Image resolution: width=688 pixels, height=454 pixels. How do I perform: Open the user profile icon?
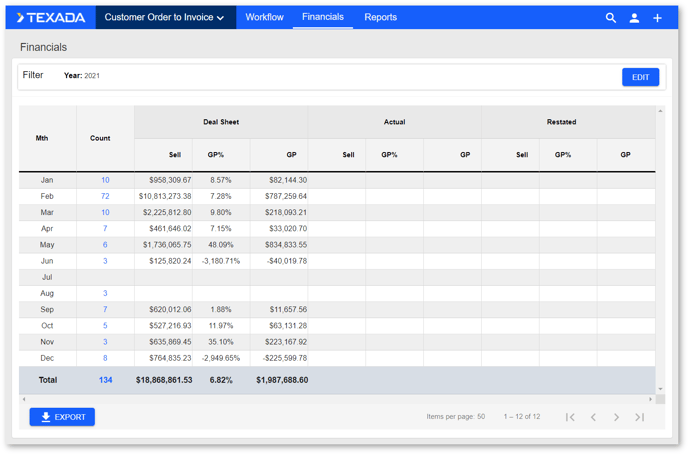click(x=634, y=18)
